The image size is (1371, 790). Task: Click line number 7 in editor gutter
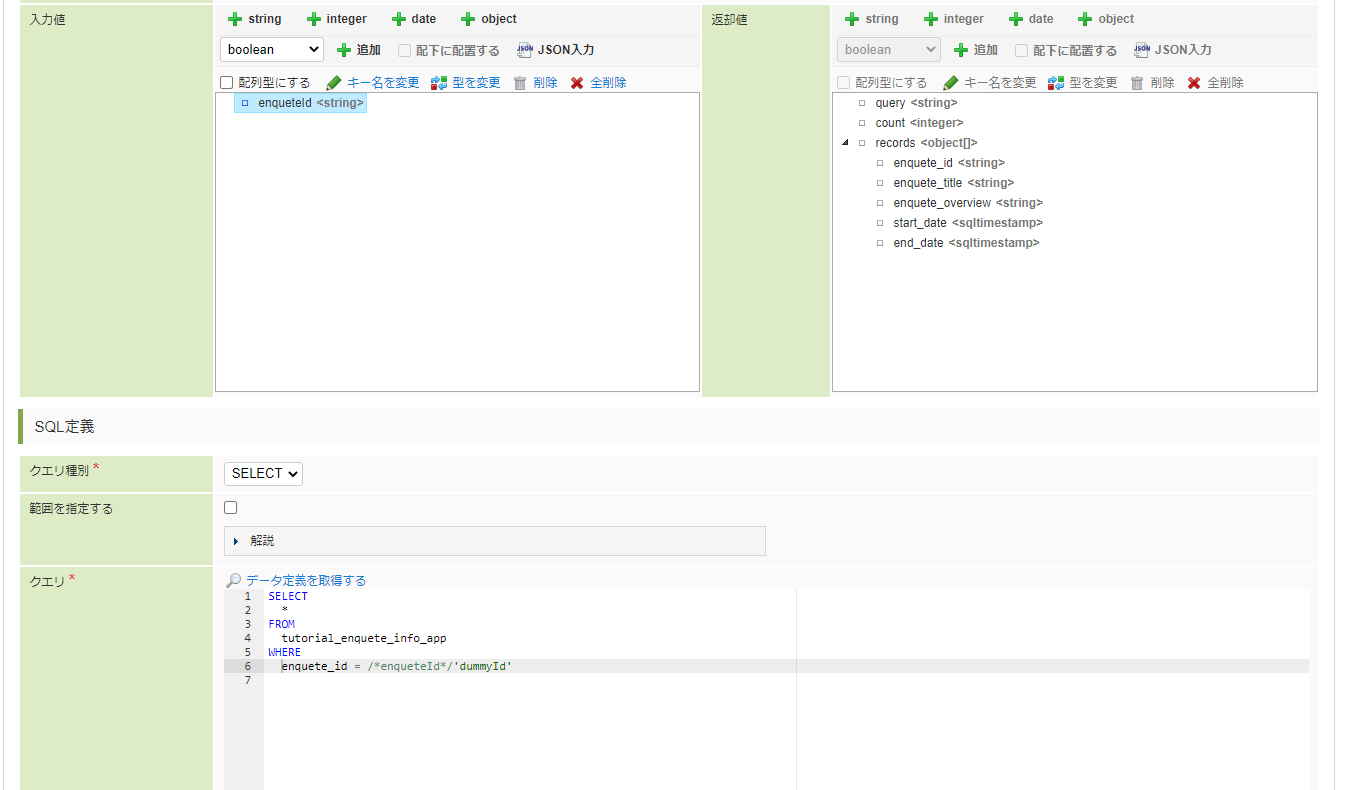tap(247, 680)
